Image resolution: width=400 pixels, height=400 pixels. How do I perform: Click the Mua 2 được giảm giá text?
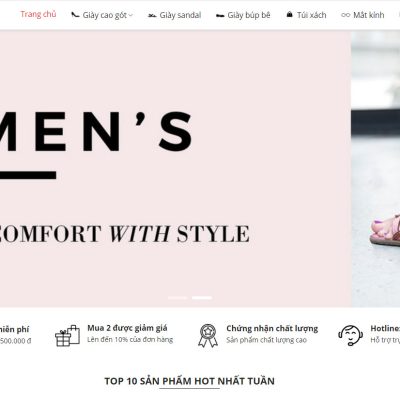[x=127, y=328]
